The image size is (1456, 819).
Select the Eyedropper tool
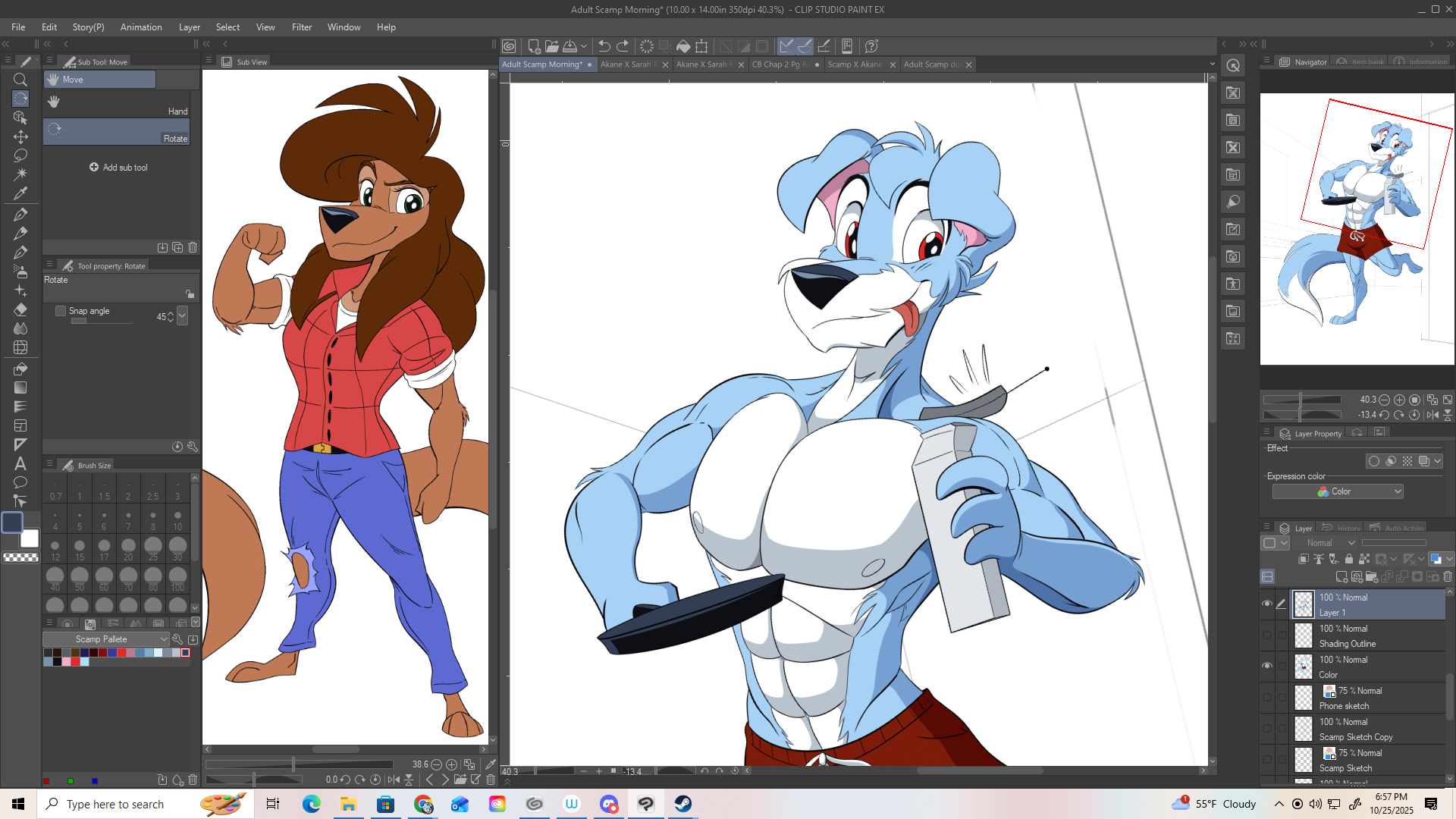tap(20, 193)
